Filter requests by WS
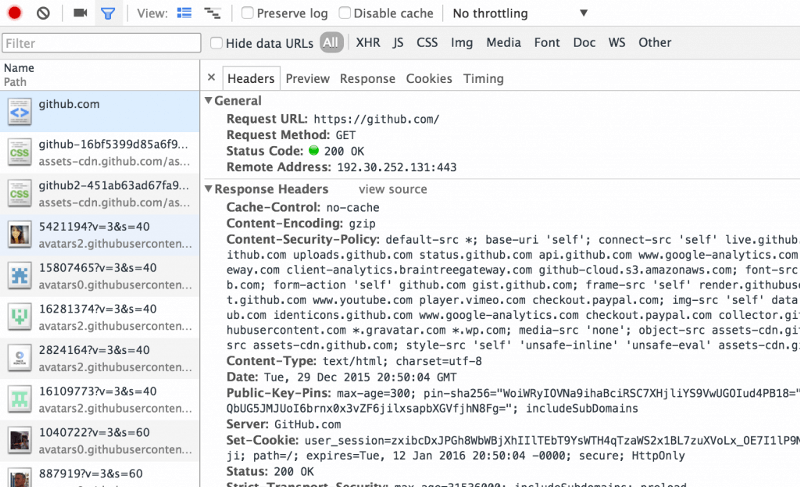 616,42
